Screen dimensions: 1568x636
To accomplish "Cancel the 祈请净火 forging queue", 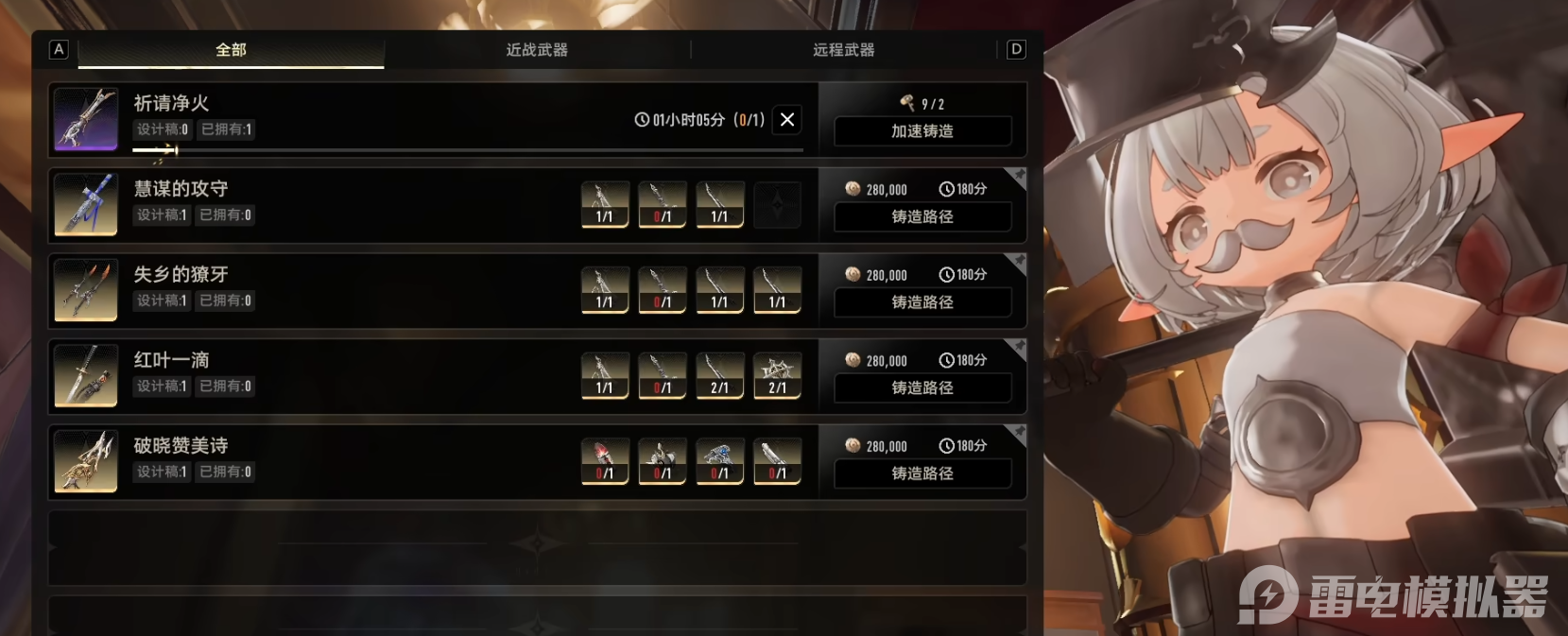I will pos(786,120).
